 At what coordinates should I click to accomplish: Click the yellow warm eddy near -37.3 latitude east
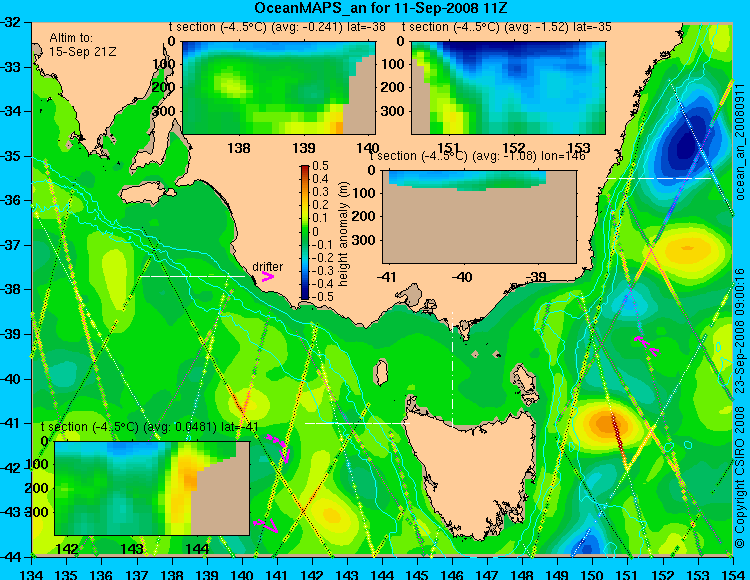pos(687,249)
